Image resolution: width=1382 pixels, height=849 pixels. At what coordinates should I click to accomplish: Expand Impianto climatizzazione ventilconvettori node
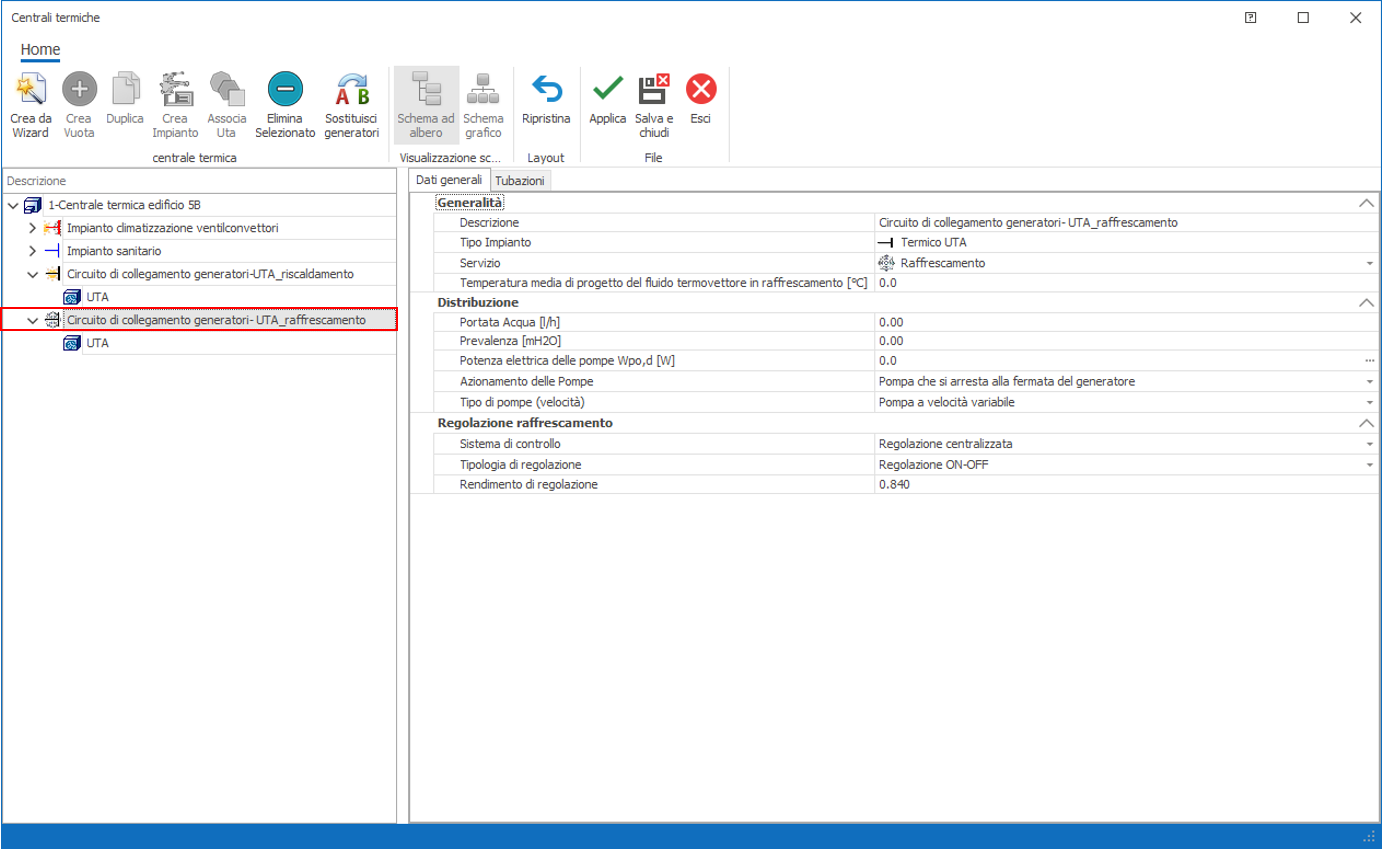point(32,228)
